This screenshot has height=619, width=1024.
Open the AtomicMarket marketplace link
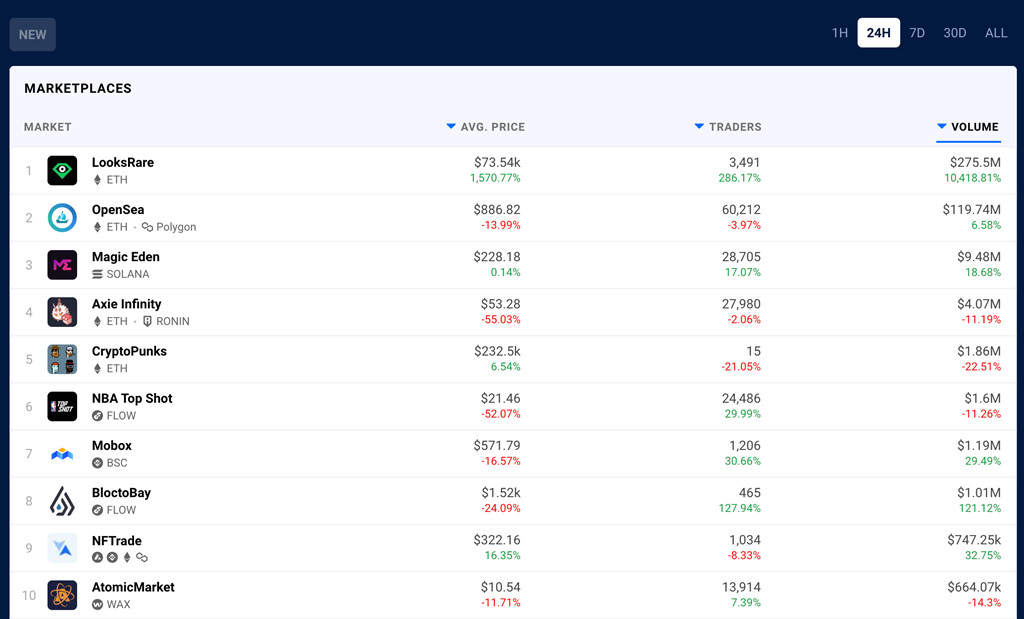pyautogui.click(x=133, y=587)
